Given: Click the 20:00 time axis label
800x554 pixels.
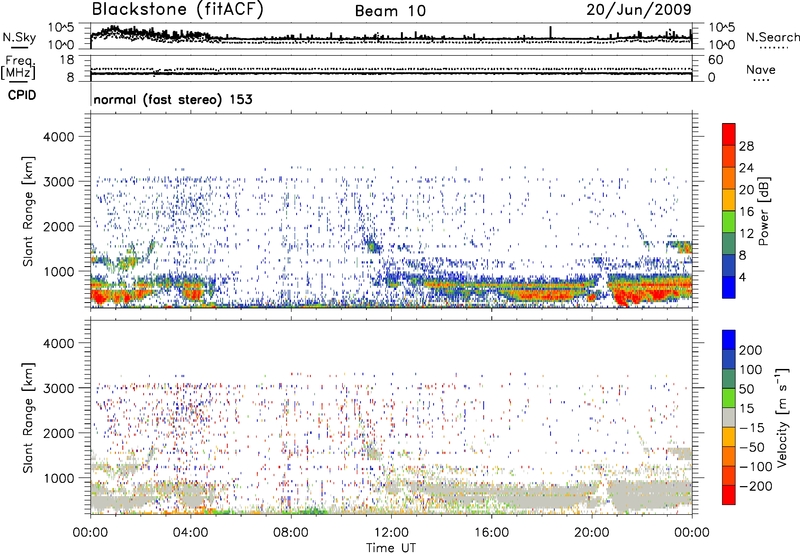Looking at the screenshot, I should click(x=591, y=533).
